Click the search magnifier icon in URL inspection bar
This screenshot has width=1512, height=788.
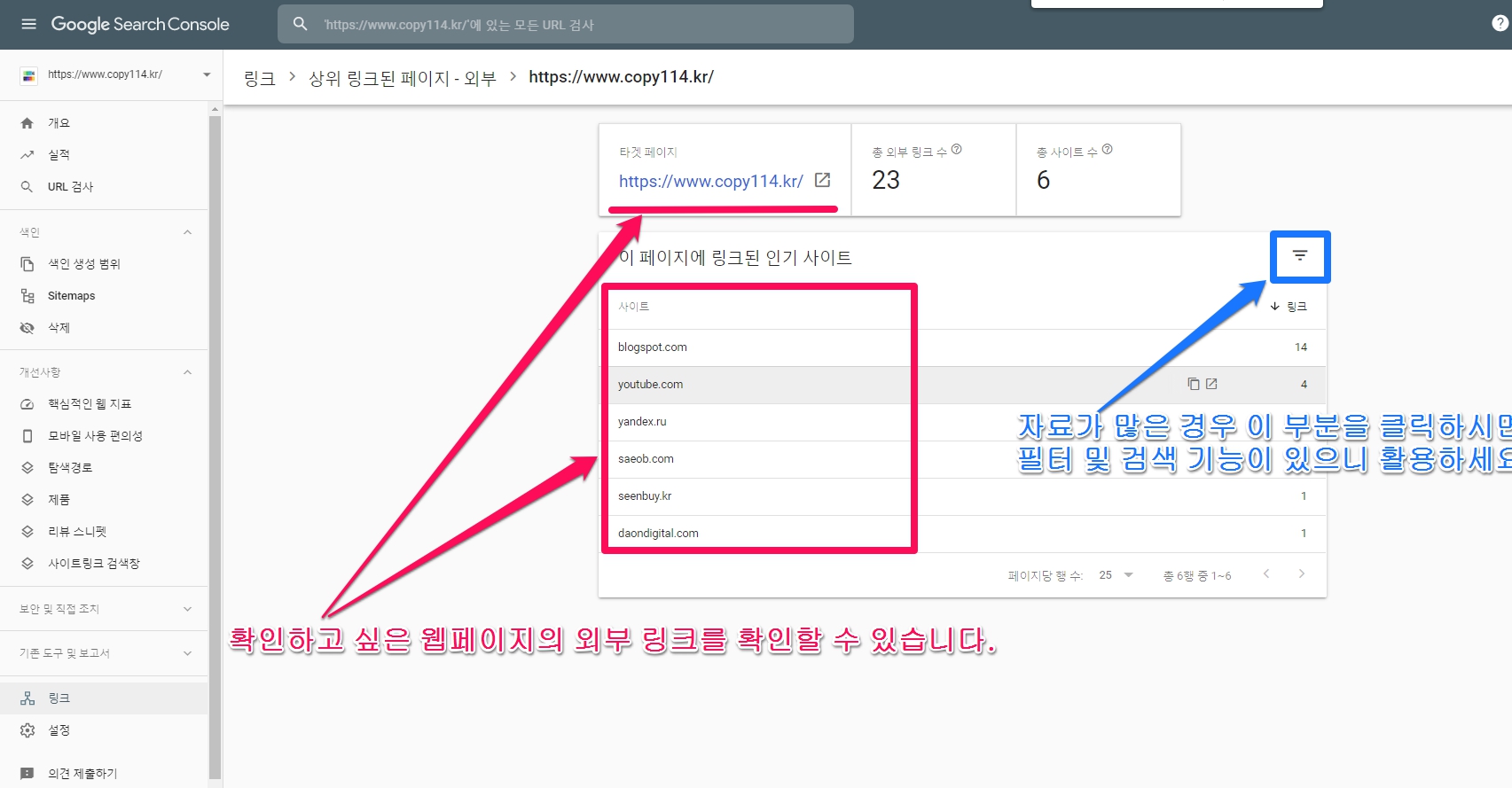(301, 24)
